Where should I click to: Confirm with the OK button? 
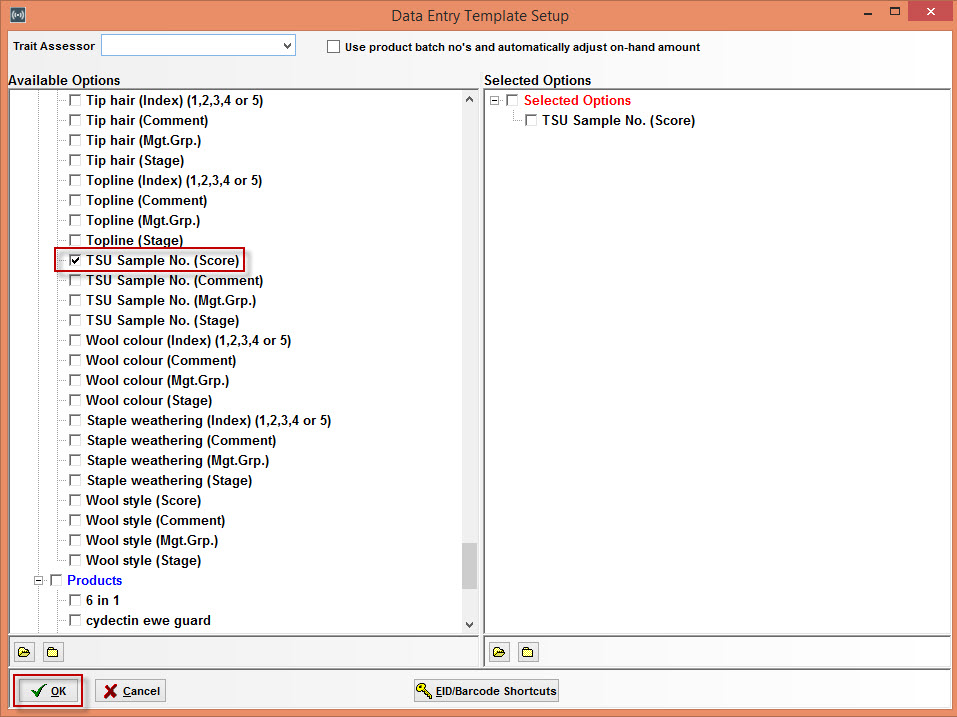pos(48,691)
